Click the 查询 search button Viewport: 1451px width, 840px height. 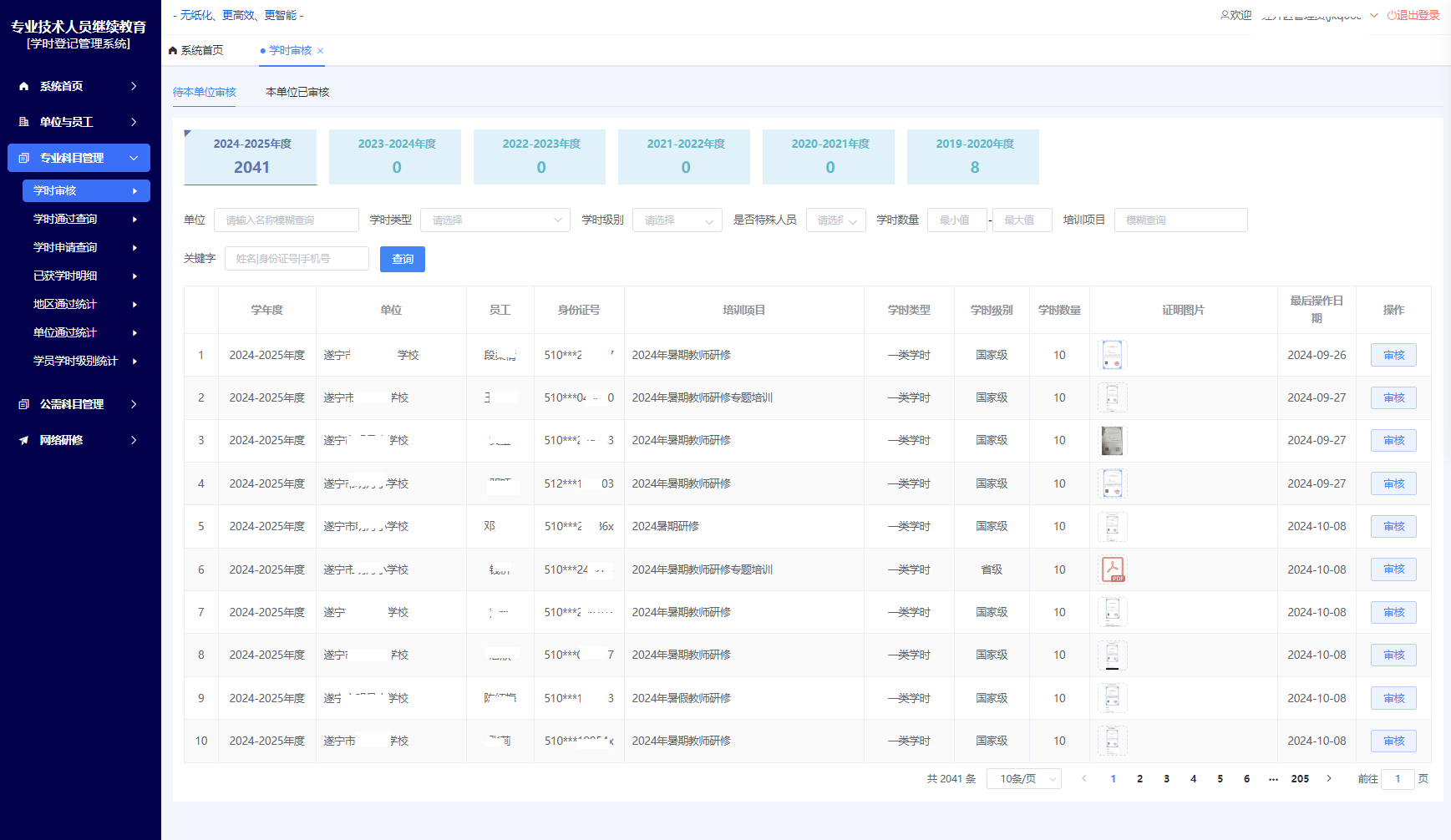[x=403, y=259]
